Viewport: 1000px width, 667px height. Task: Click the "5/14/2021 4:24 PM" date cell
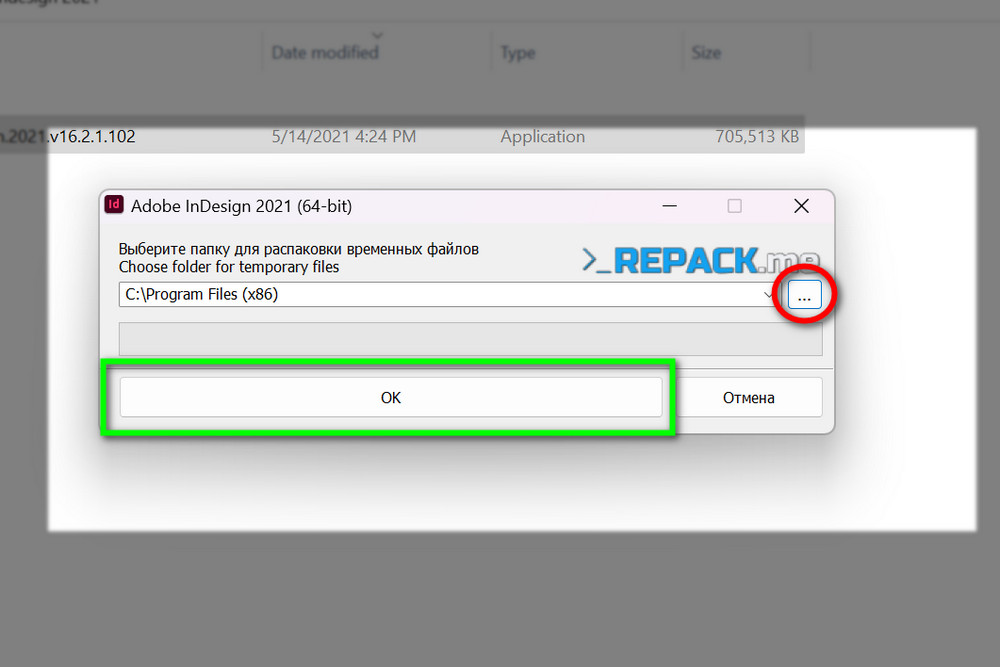tap(344, 136)
